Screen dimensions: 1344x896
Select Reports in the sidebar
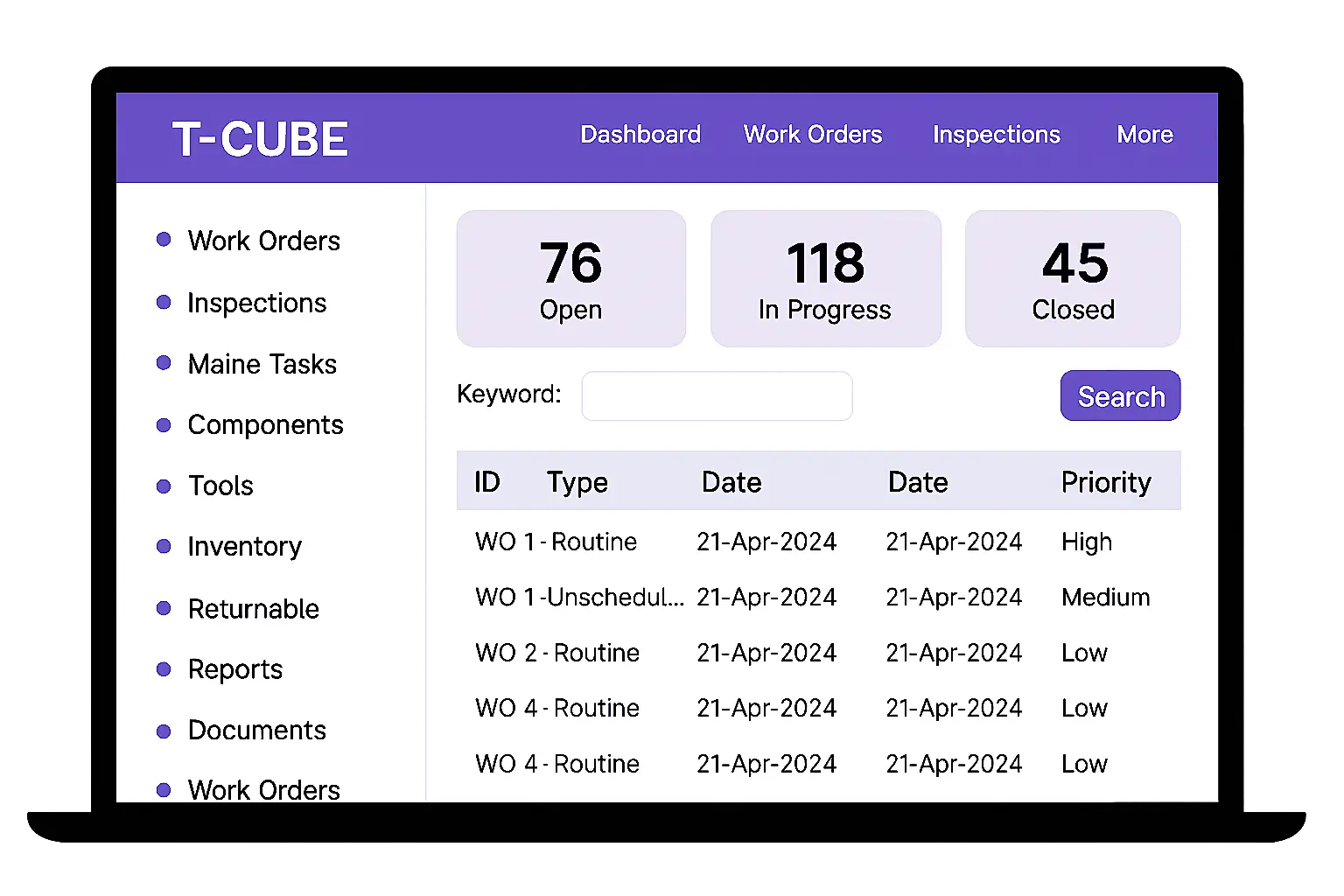pyautogui.click(x=234, y=669)
